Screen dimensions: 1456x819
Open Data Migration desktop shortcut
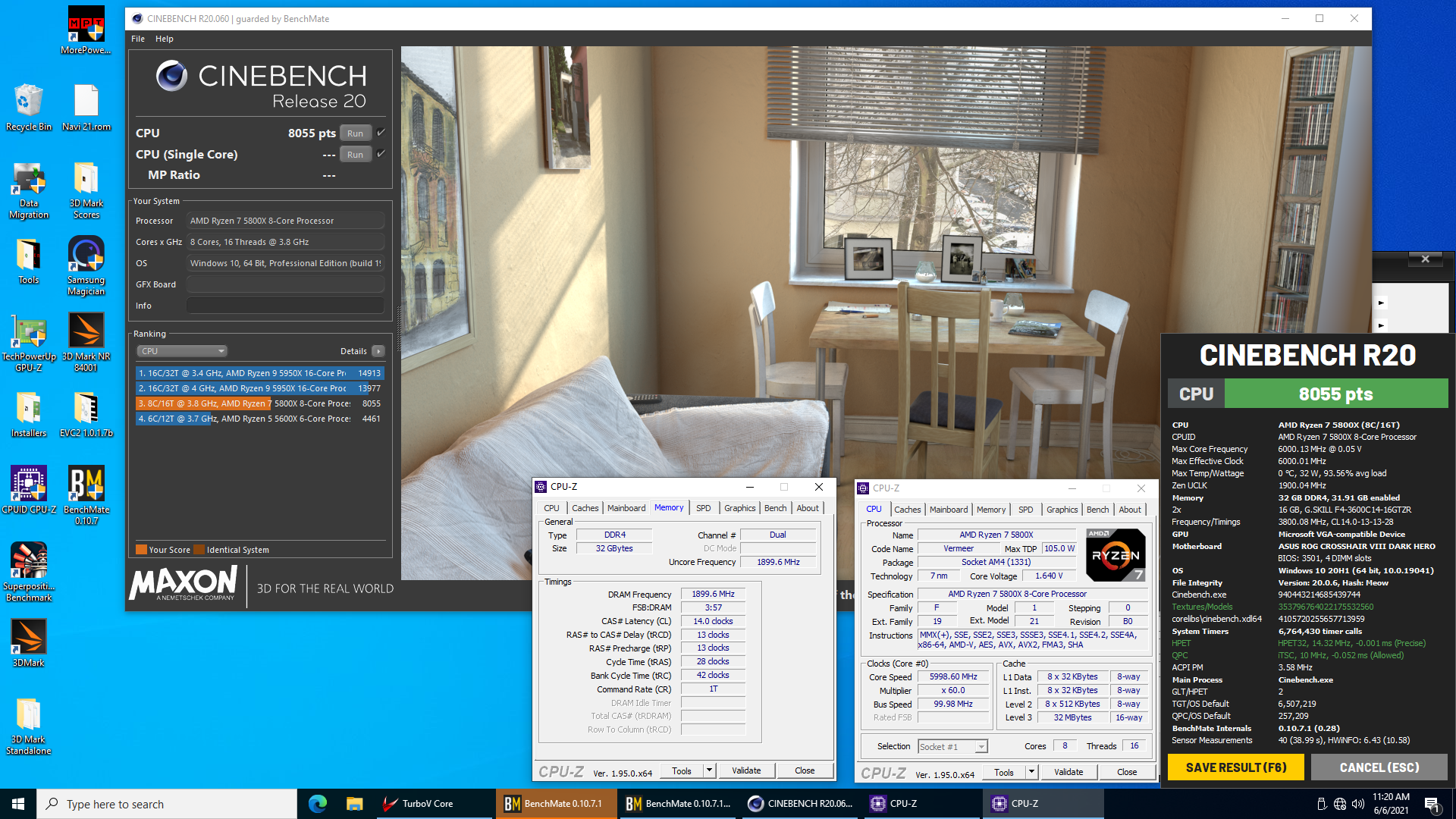(29, 190)
